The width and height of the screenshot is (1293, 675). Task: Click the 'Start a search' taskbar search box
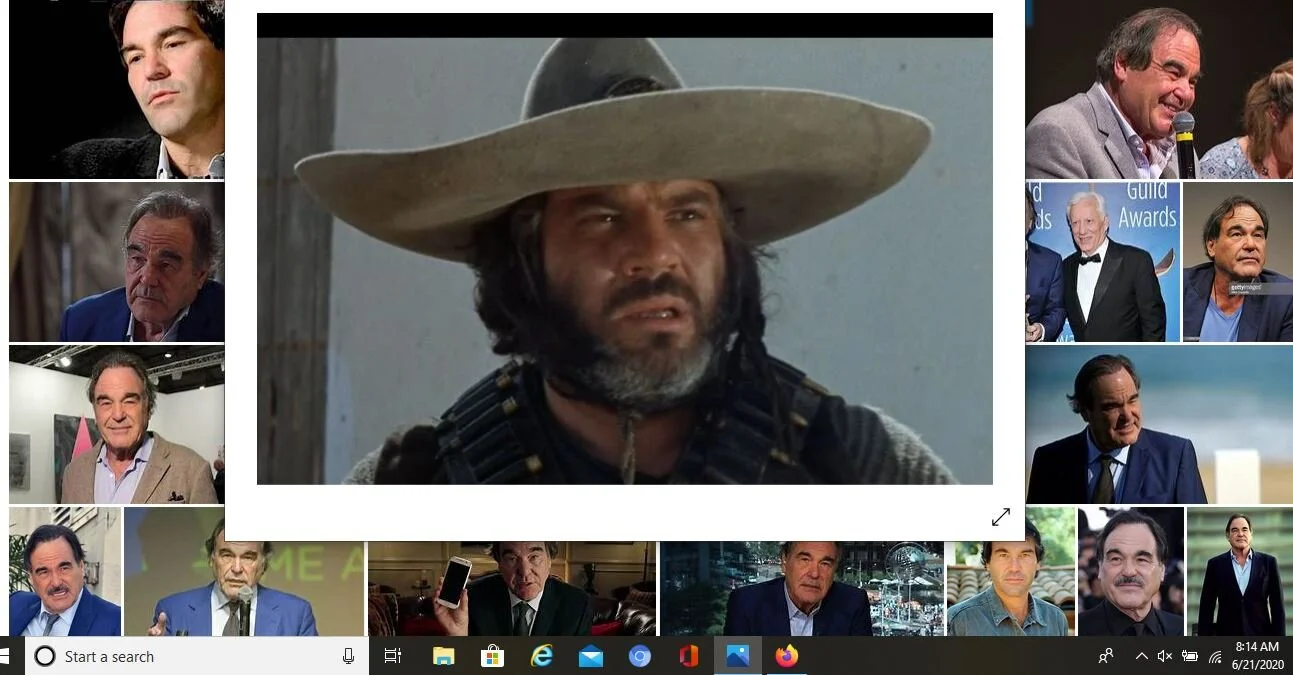tap(197, 656)
